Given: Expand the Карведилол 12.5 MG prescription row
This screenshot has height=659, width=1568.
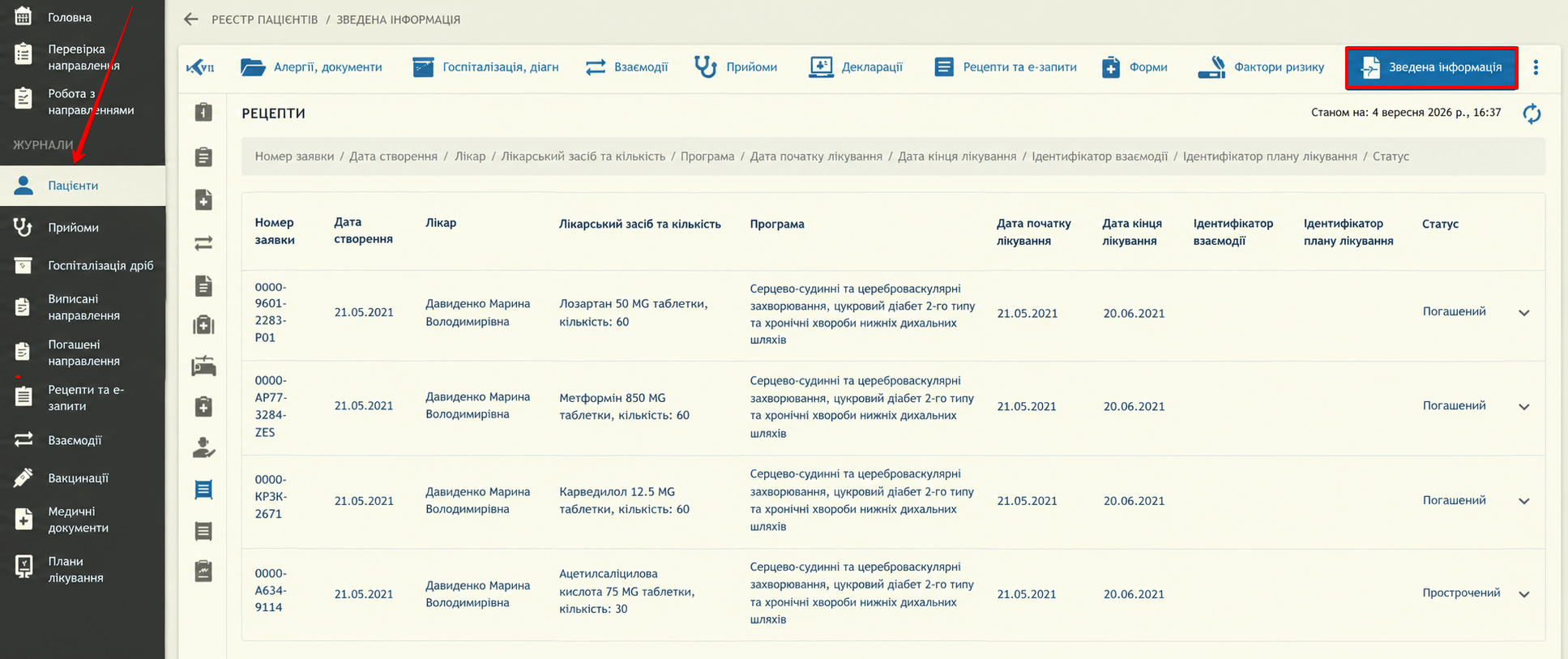Looking at the screenshot, I should pos(1523,501).
